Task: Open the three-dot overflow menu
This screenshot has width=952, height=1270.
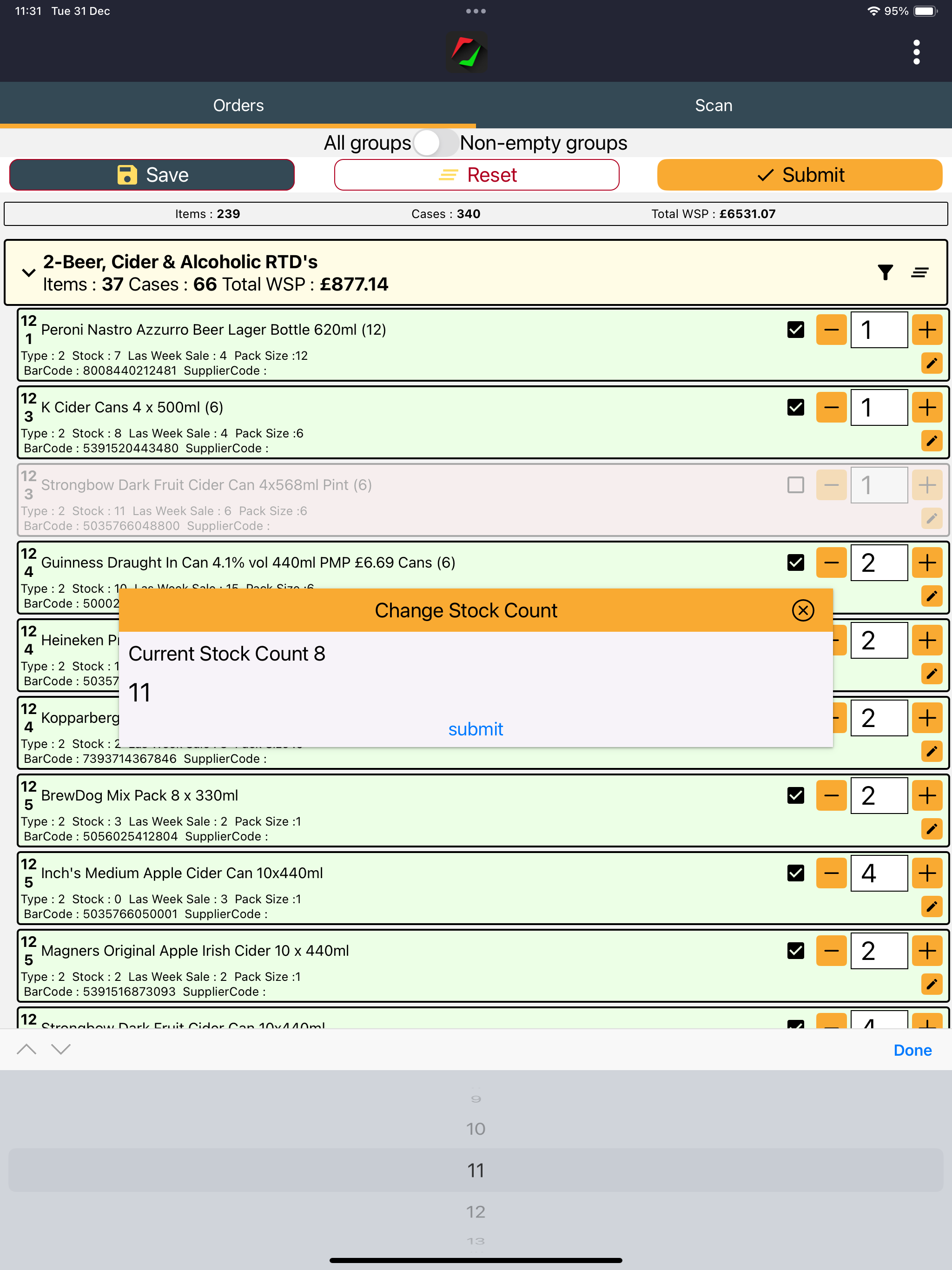Action: pos(916,52)
